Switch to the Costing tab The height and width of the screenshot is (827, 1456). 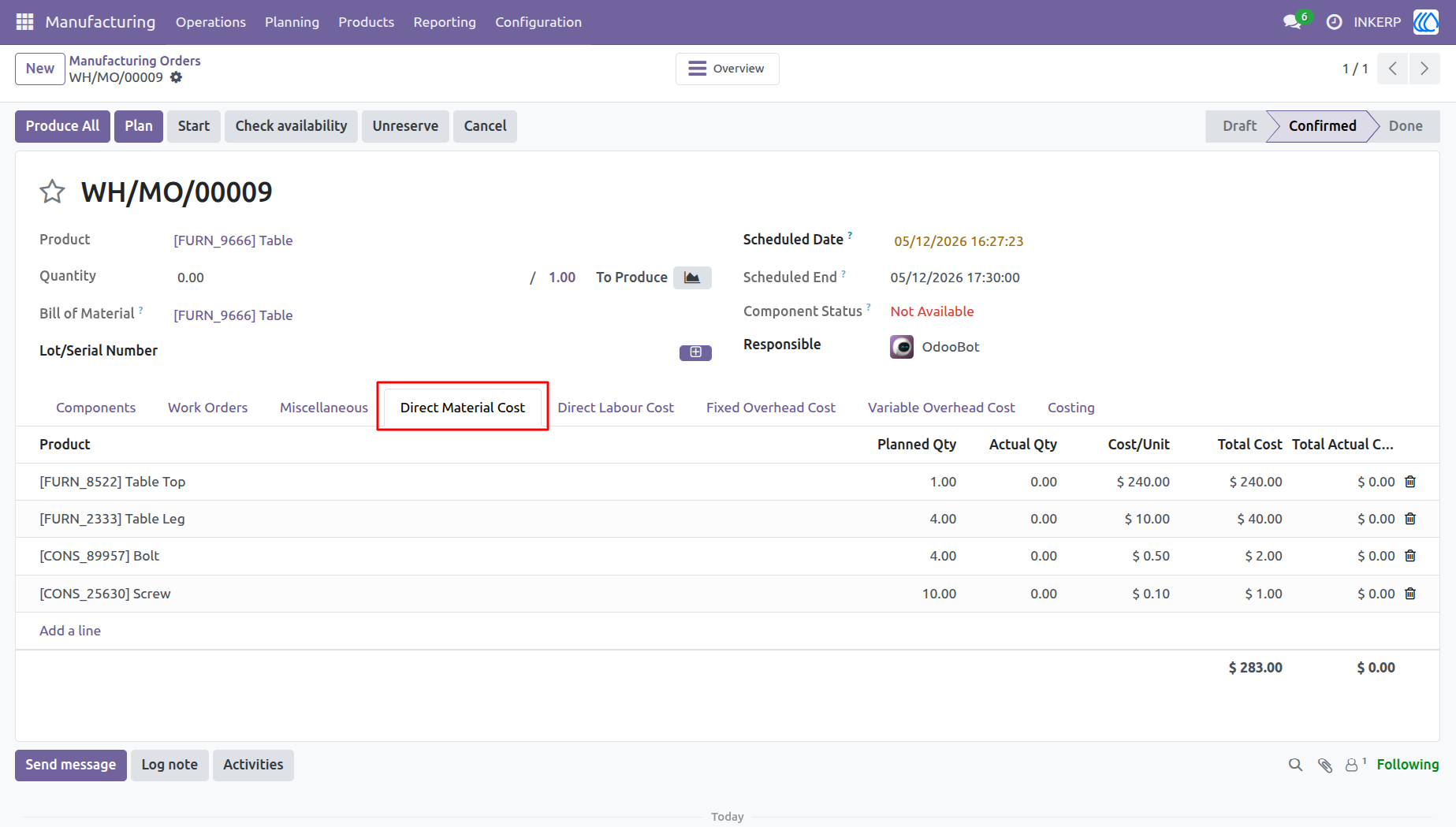click(1071, 408)
